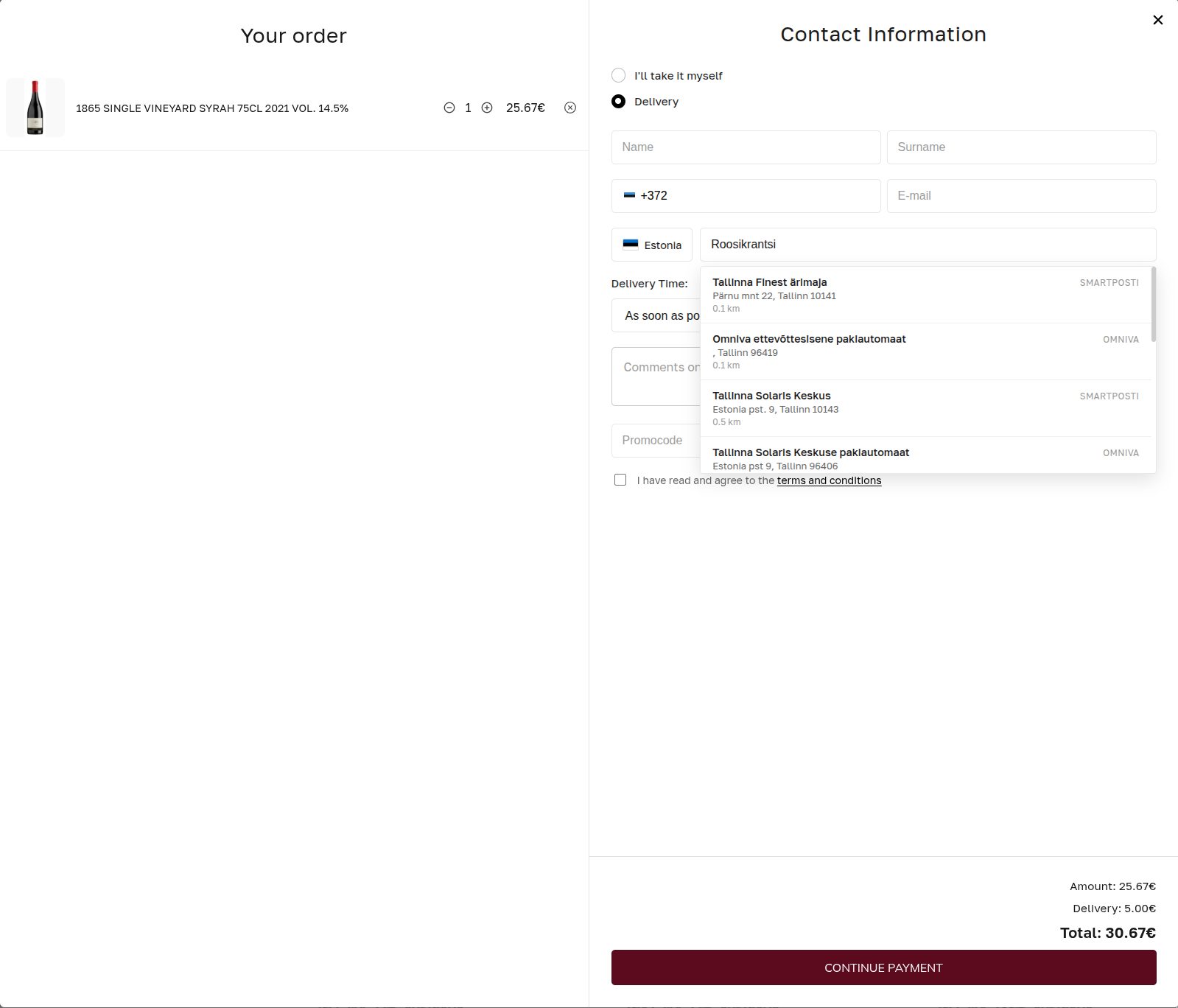Choose Omniva ettevõttesisene pakiautomaat pickup point
Screen dimensions: 1178x1008
pos(926,351)
